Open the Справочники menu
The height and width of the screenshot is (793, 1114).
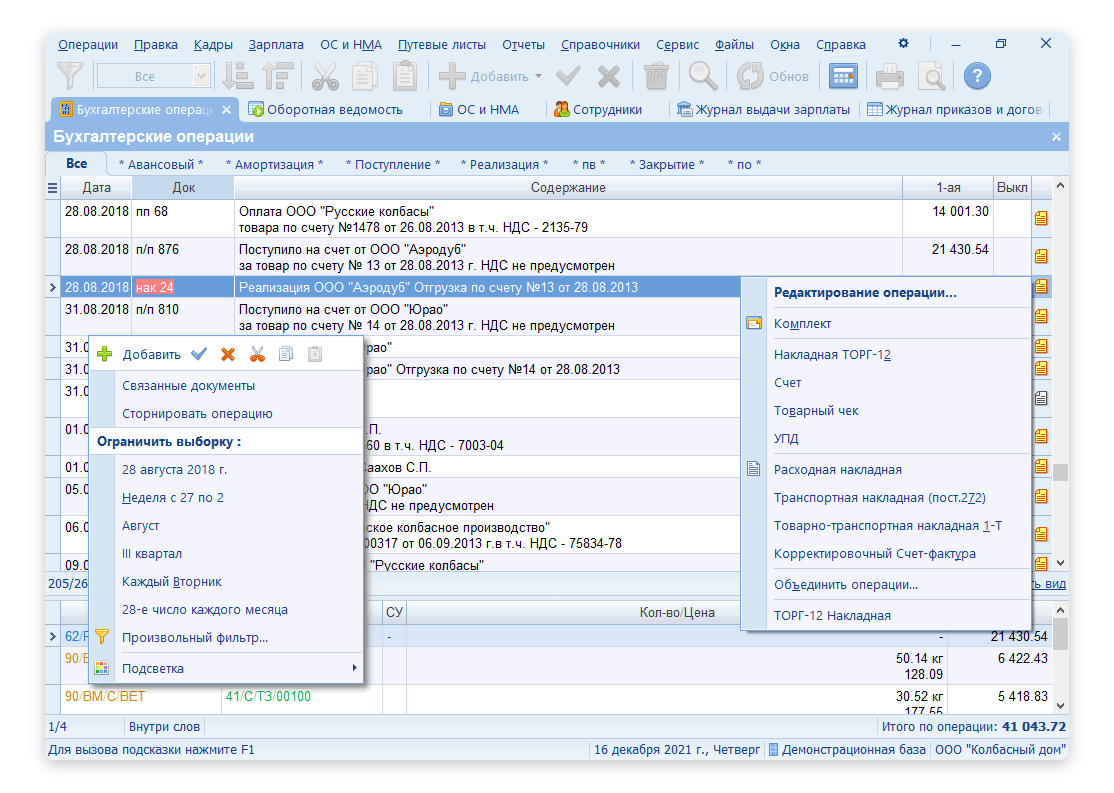pos(600,44)
